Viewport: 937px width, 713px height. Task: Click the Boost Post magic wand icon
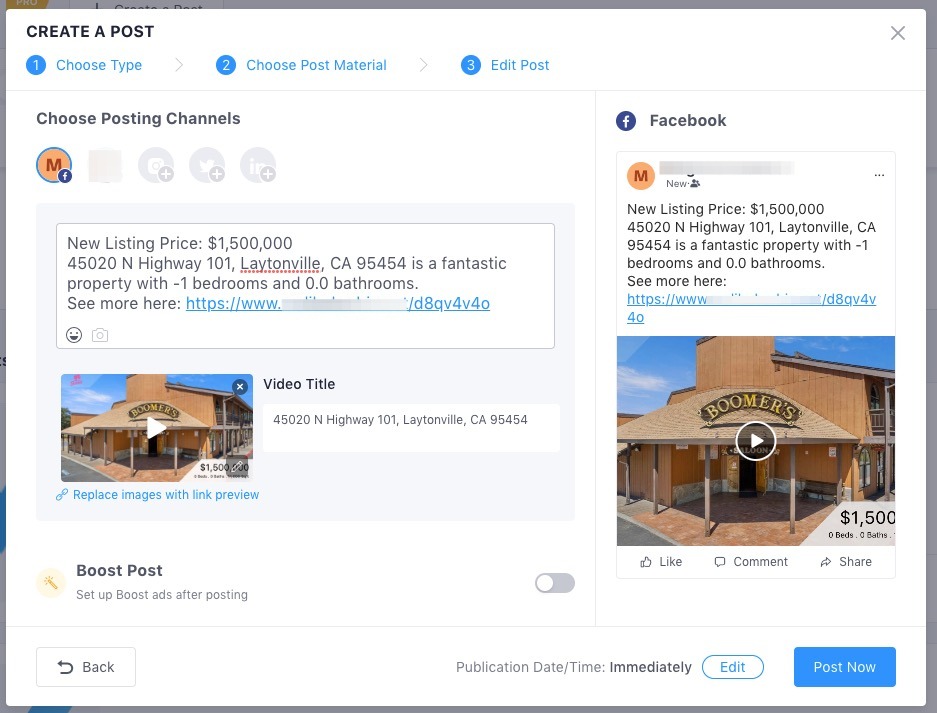click(51, 583)
